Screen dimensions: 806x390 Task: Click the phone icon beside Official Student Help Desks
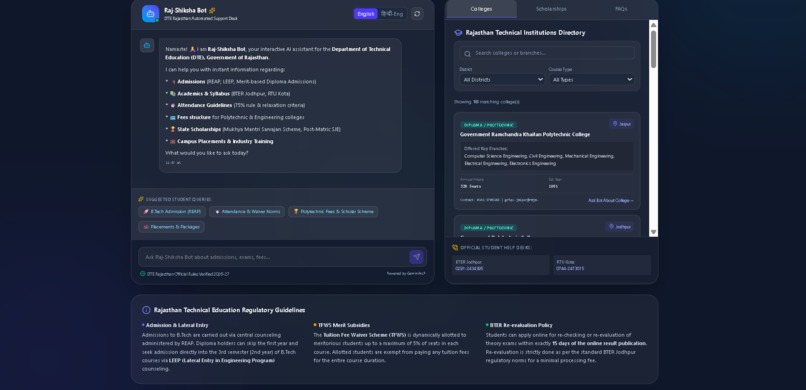pos(455,248)
